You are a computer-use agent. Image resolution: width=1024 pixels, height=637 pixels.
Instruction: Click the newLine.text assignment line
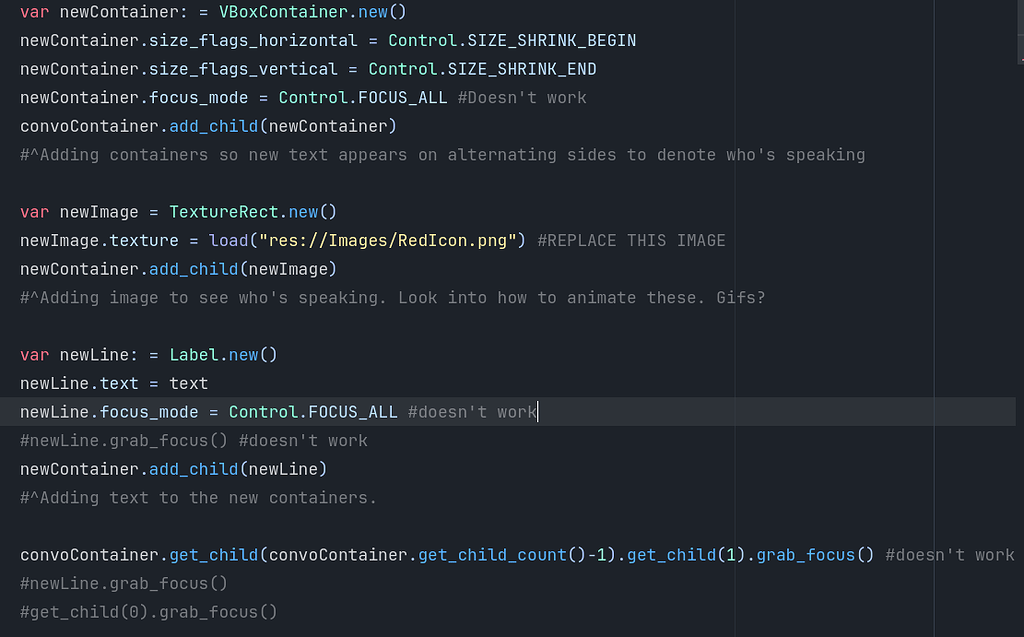115,383
